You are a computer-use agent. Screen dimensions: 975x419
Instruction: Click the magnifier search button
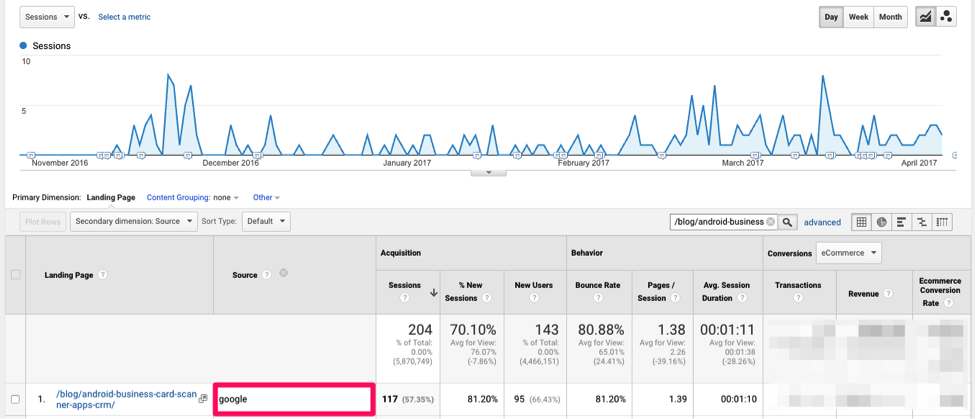tap(788, 222)
